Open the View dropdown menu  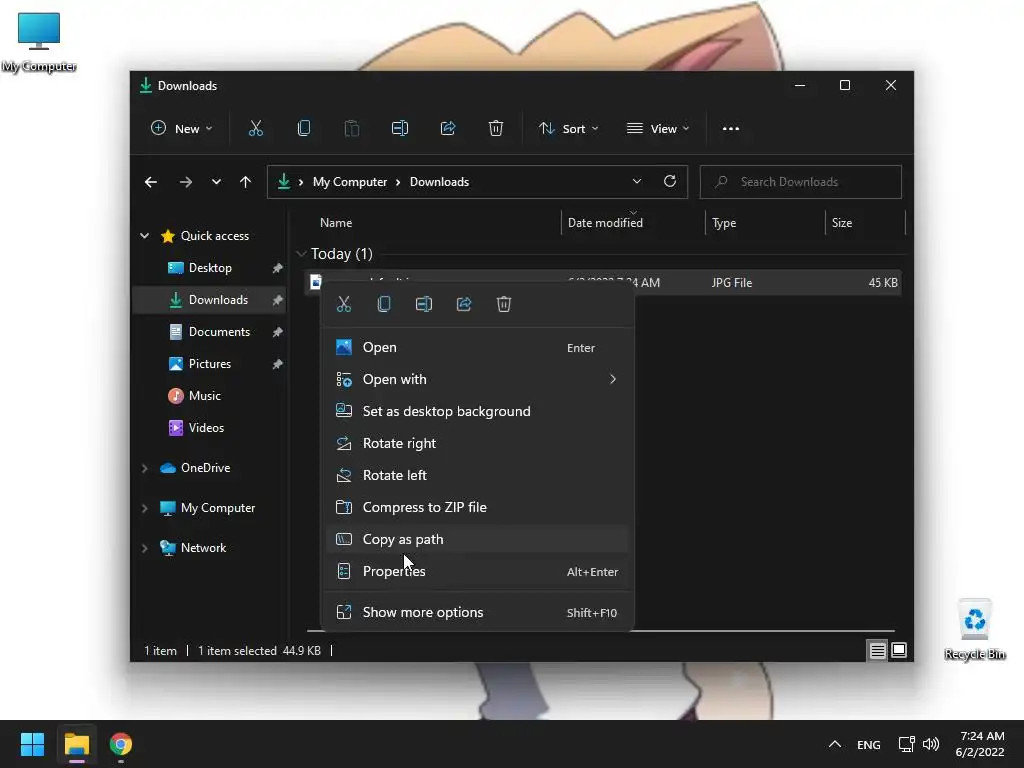tap(658, 129)
